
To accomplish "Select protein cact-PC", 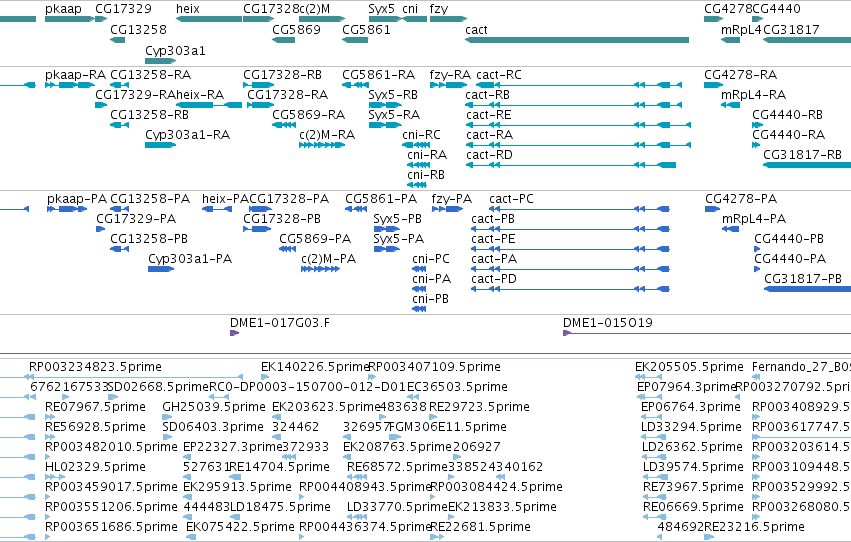I will click(579, 209).
